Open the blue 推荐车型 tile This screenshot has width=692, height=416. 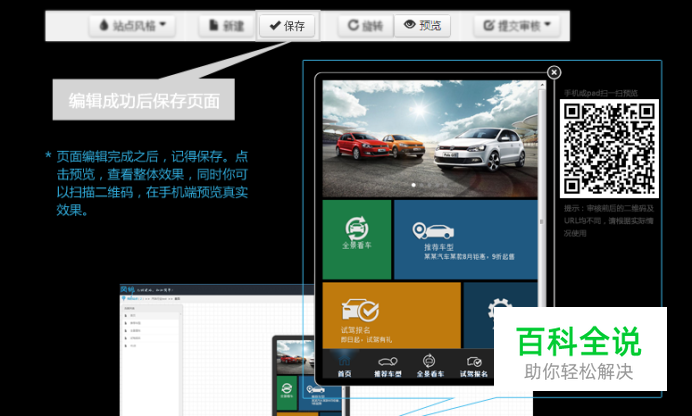[466, 240]
